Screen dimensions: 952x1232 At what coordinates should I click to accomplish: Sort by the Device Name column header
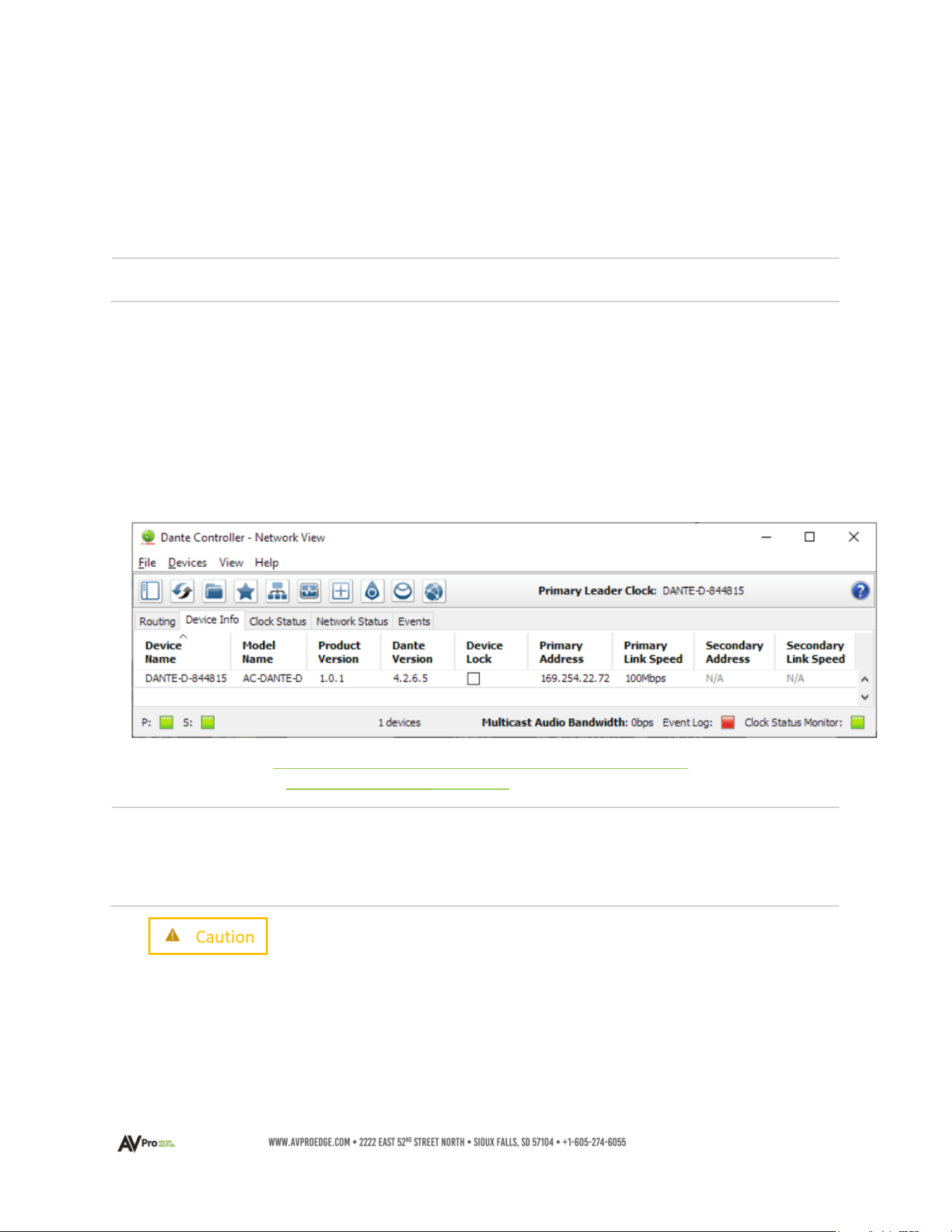[x=183, y=652]
